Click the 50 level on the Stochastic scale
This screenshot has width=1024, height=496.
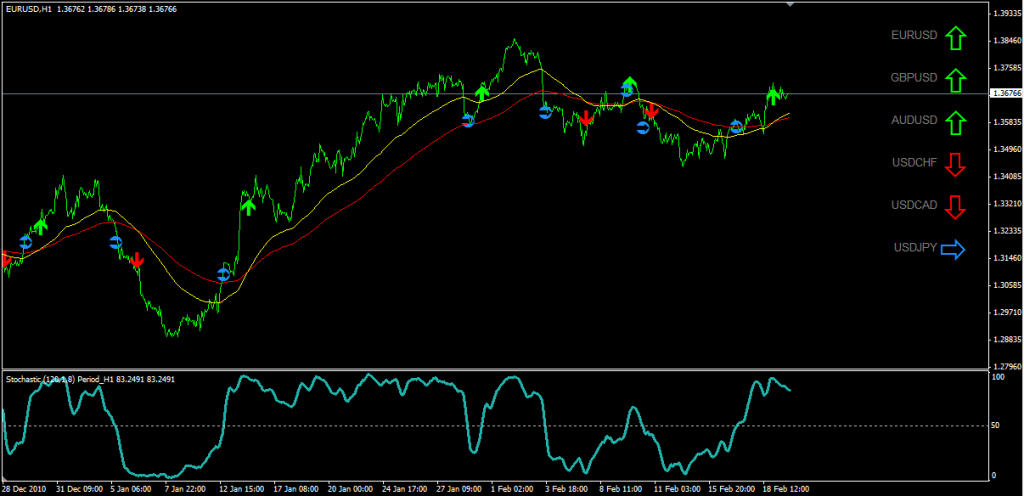pyautogui.click(x=996, y=426)
